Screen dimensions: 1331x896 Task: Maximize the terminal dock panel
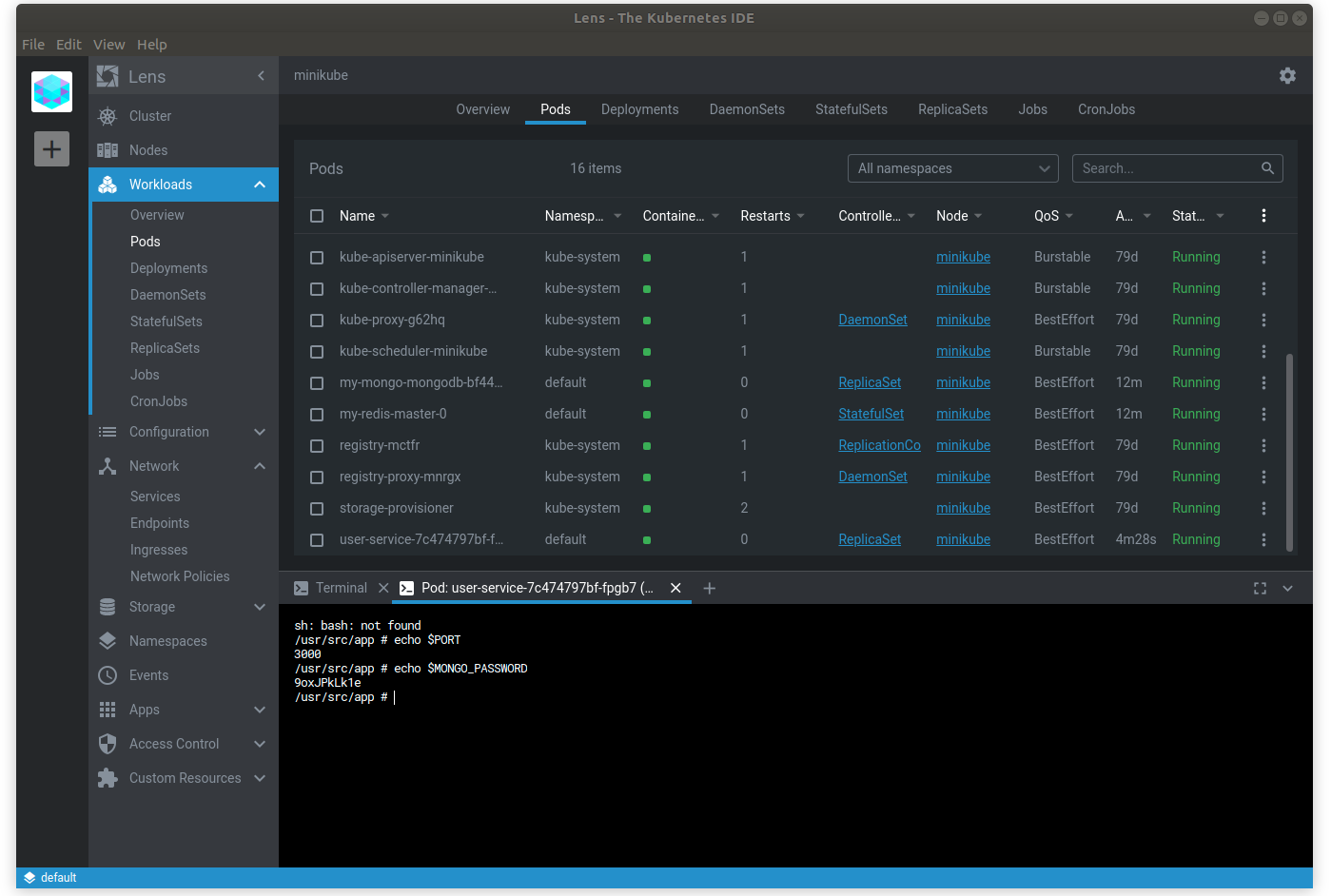point(1260,588)
